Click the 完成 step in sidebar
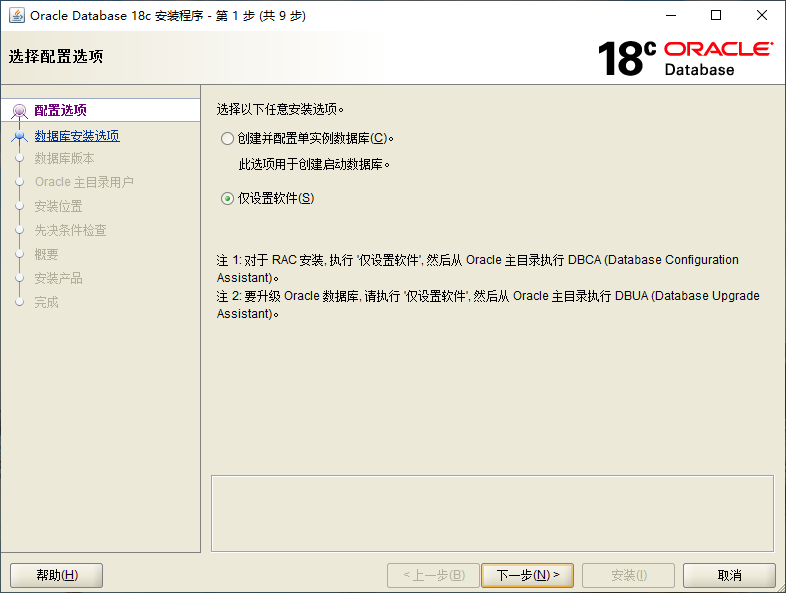The width and height of the screenshot is (786, 593). click(46, 302)
